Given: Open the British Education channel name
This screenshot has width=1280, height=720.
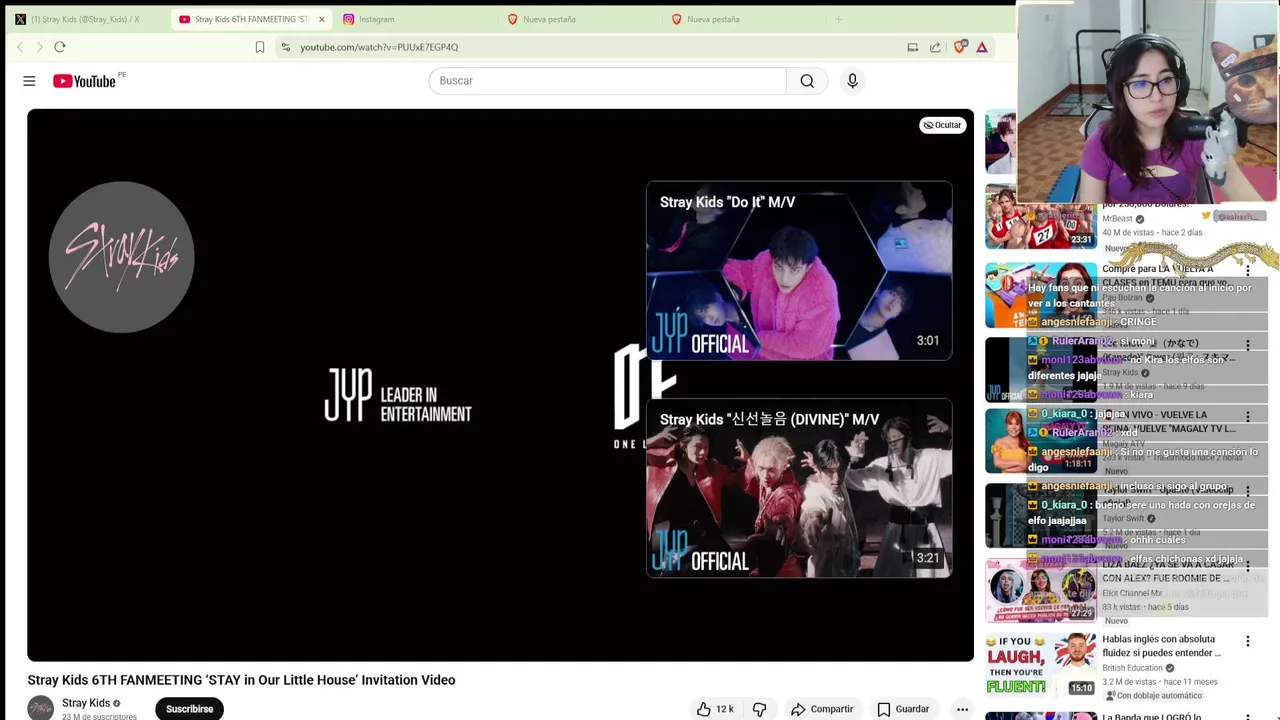Looking at the screenshot, I should pos(1132,668).
